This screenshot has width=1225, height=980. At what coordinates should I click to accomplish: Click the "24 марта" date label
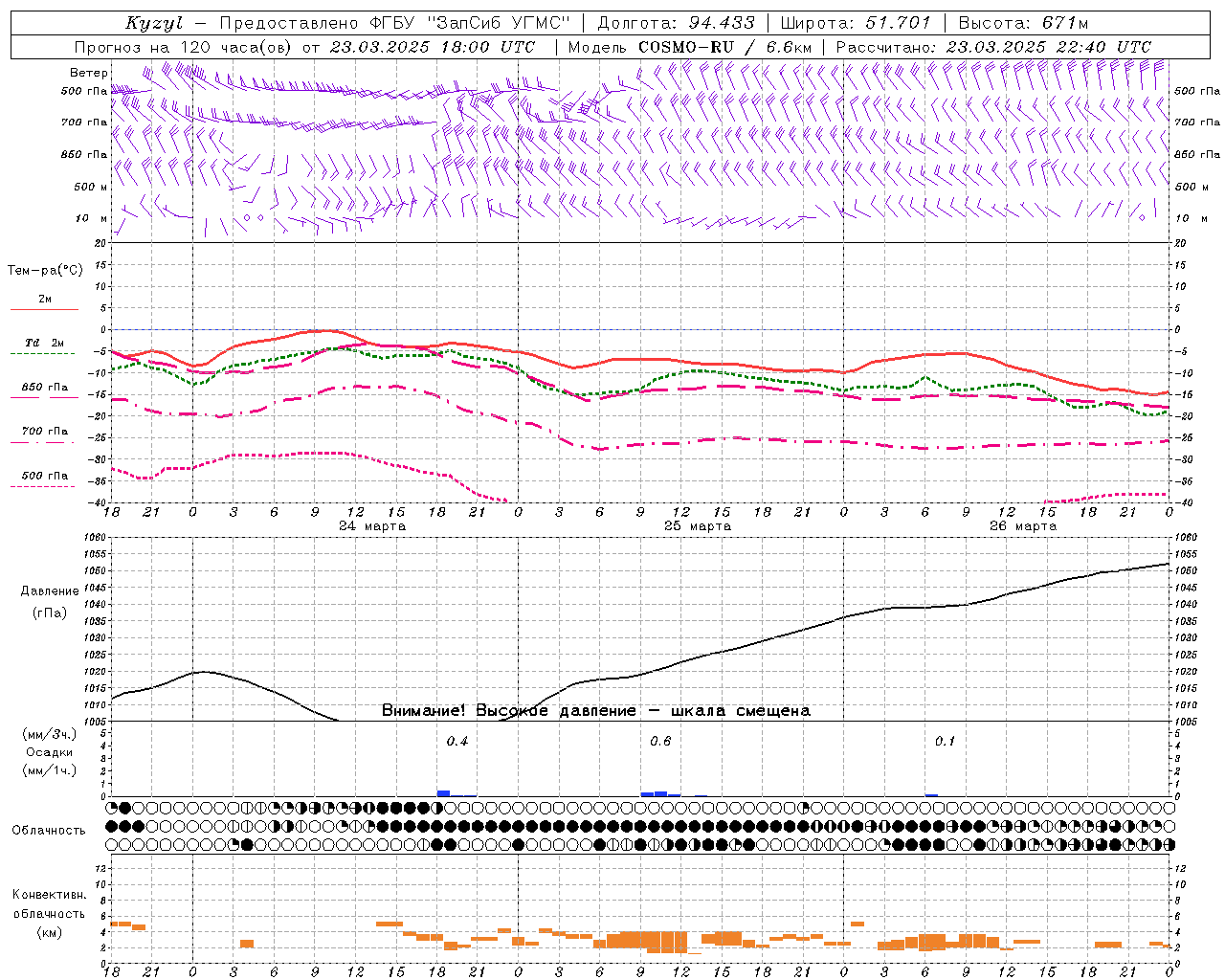point(373,526)
